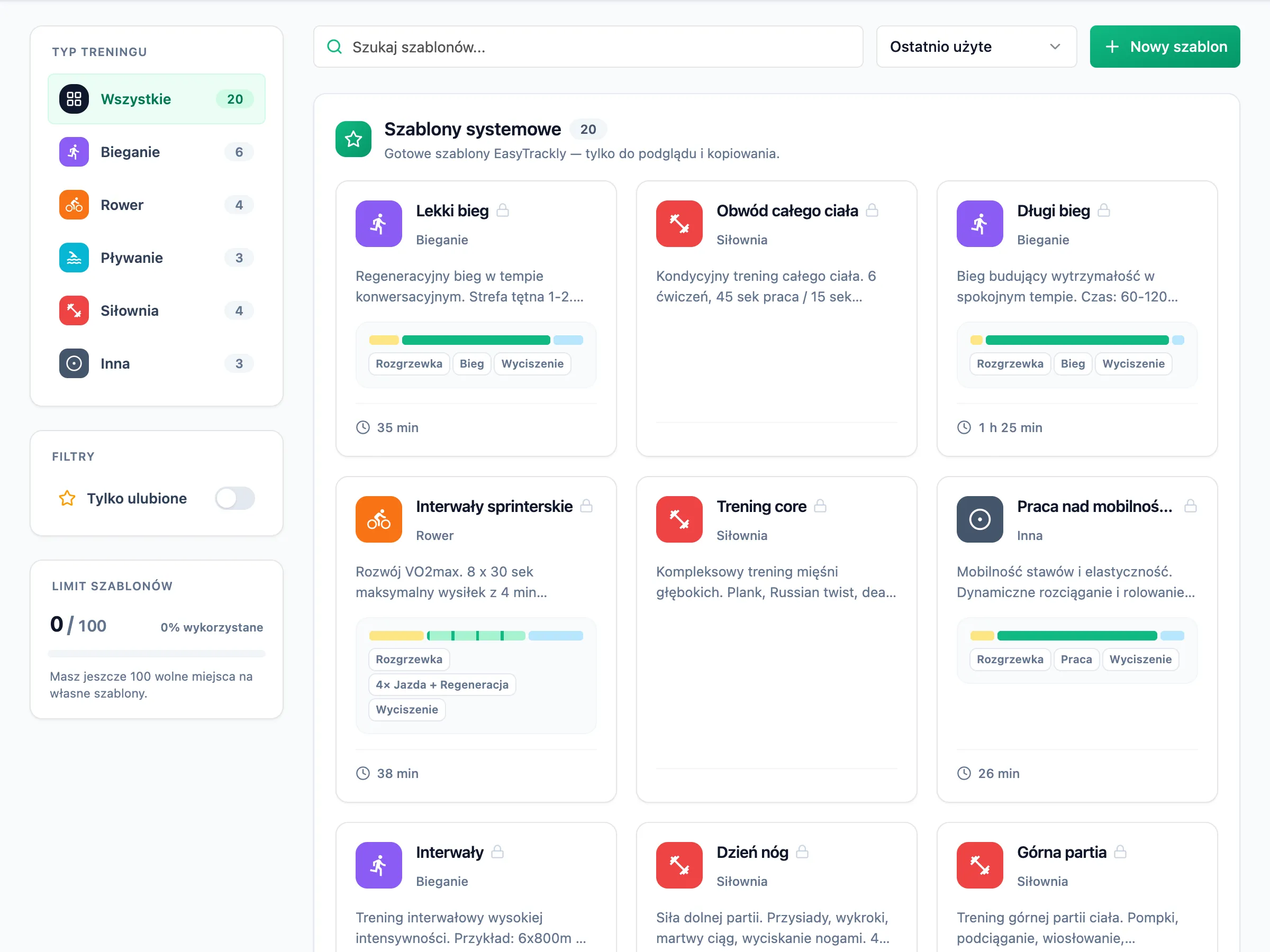Click the green Bieg segment bar in Lekki bieg
Screen dimensions: 1270x952
[x=476, y=340]
